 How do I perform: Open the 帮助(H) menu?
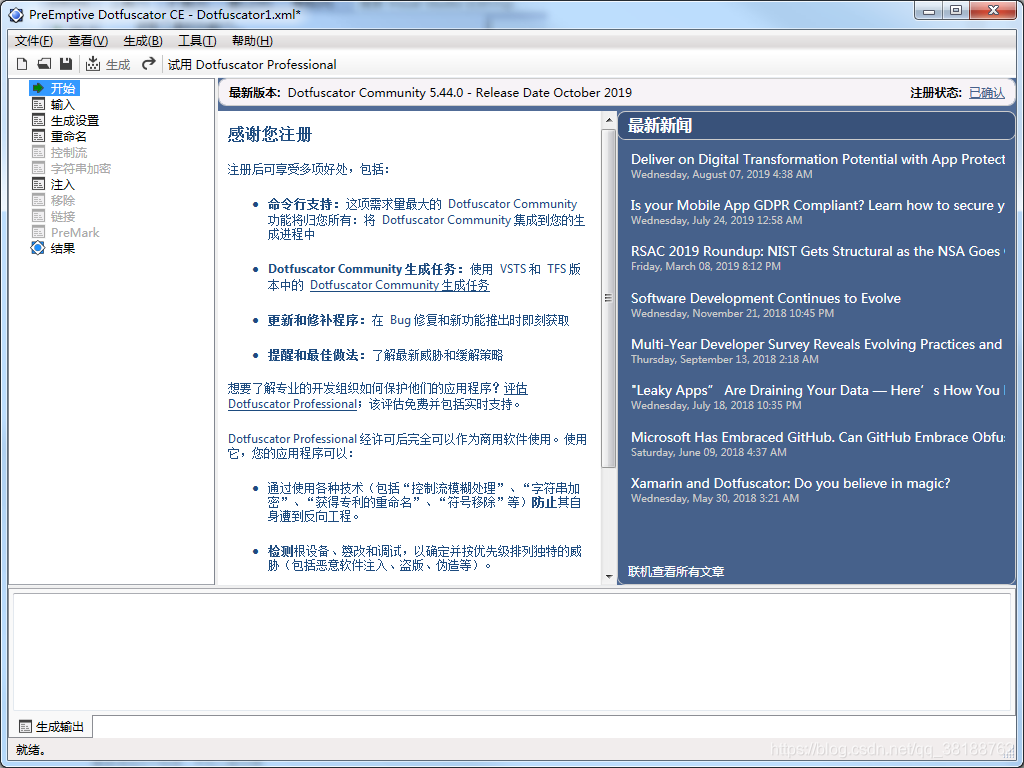(252, 40)
